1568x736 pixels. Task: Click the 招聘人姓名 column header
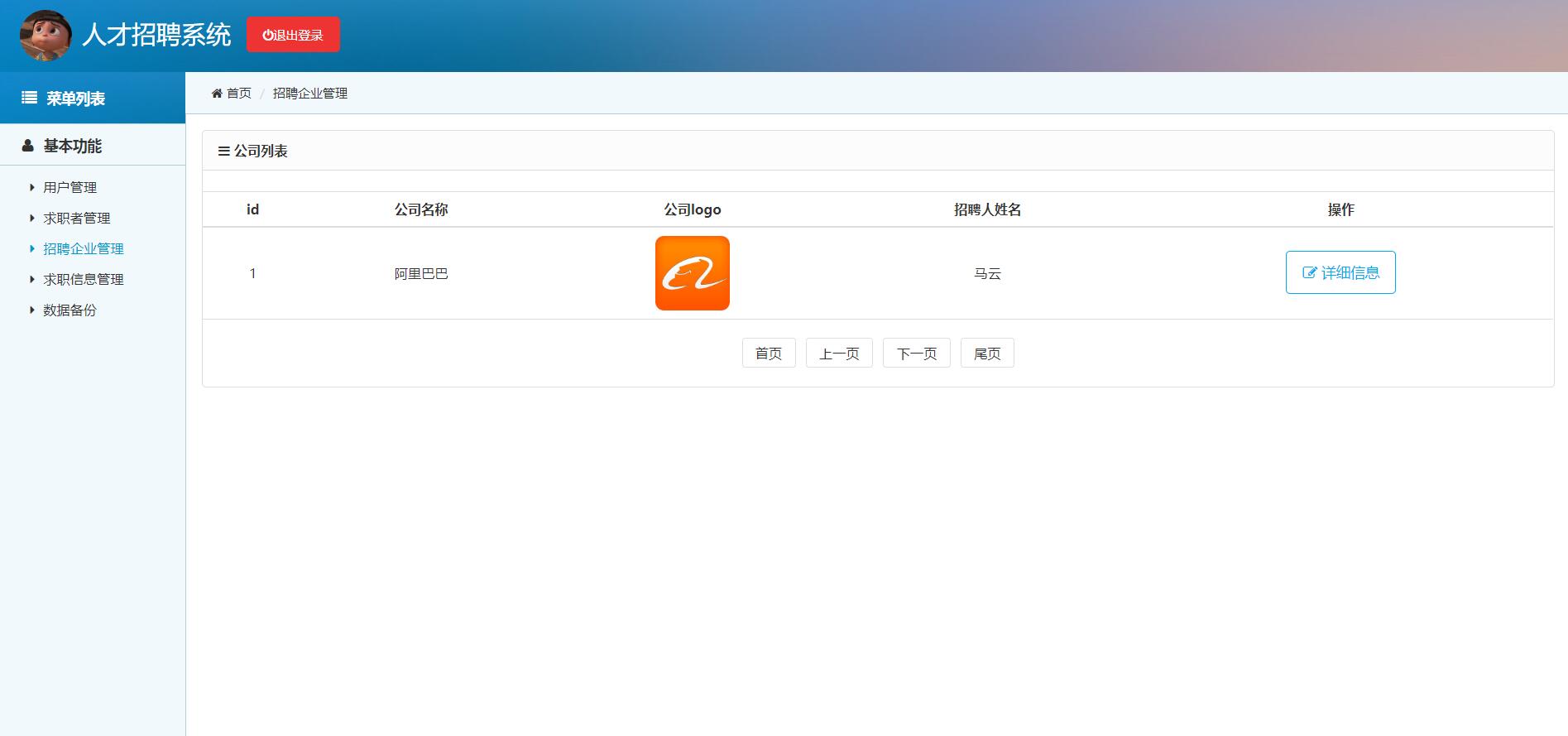(x=987, y=210)
